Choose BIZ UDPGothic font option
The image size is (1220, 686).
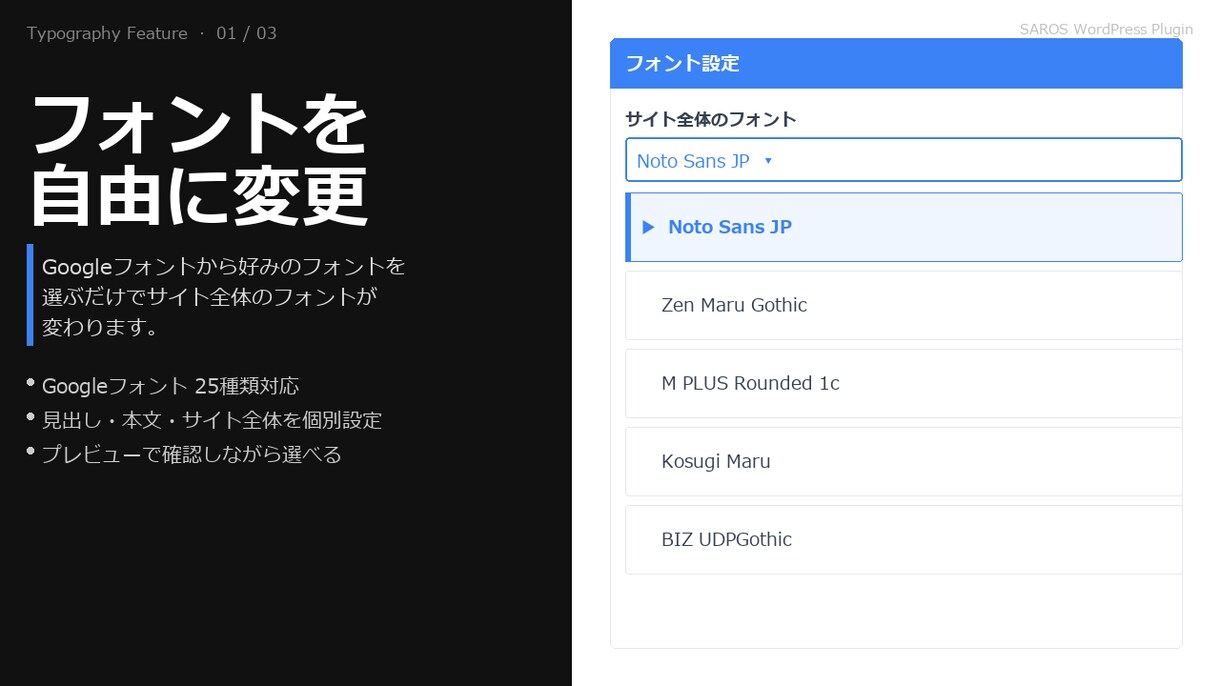[x=904, y=540]
